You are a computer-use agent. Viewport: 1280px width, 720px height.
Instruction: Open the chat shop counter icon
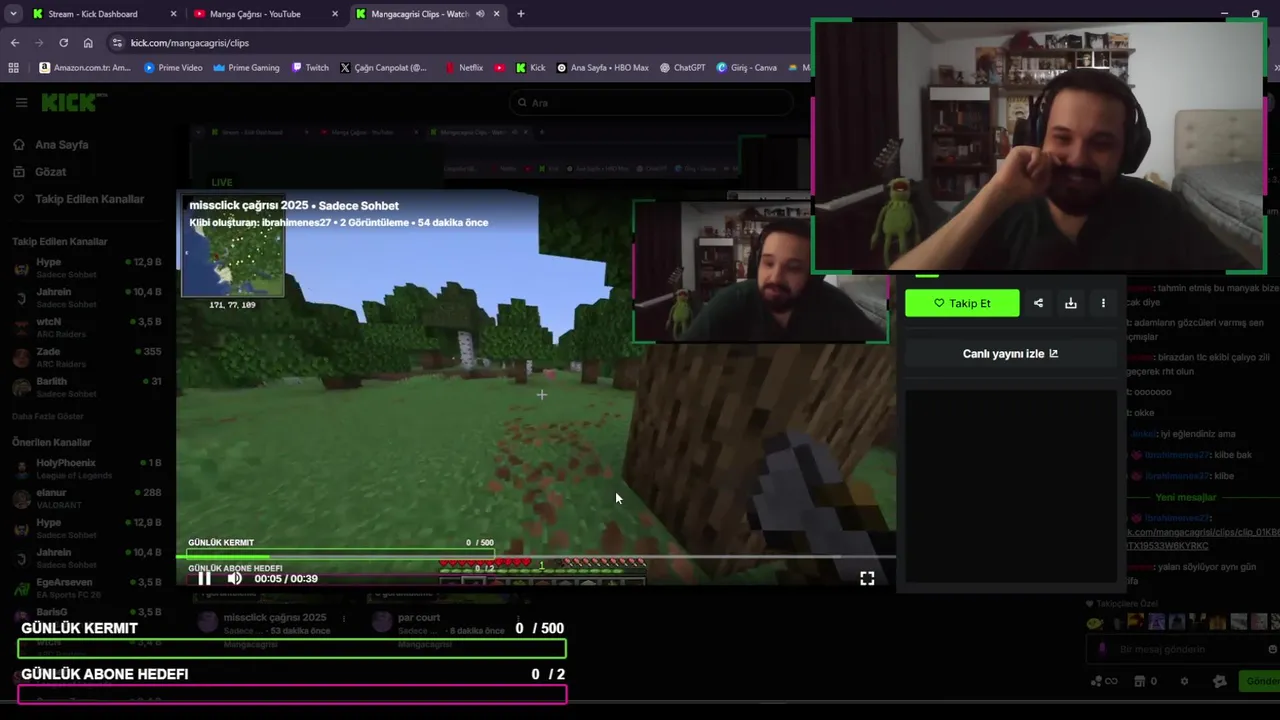pos(1144,681)
